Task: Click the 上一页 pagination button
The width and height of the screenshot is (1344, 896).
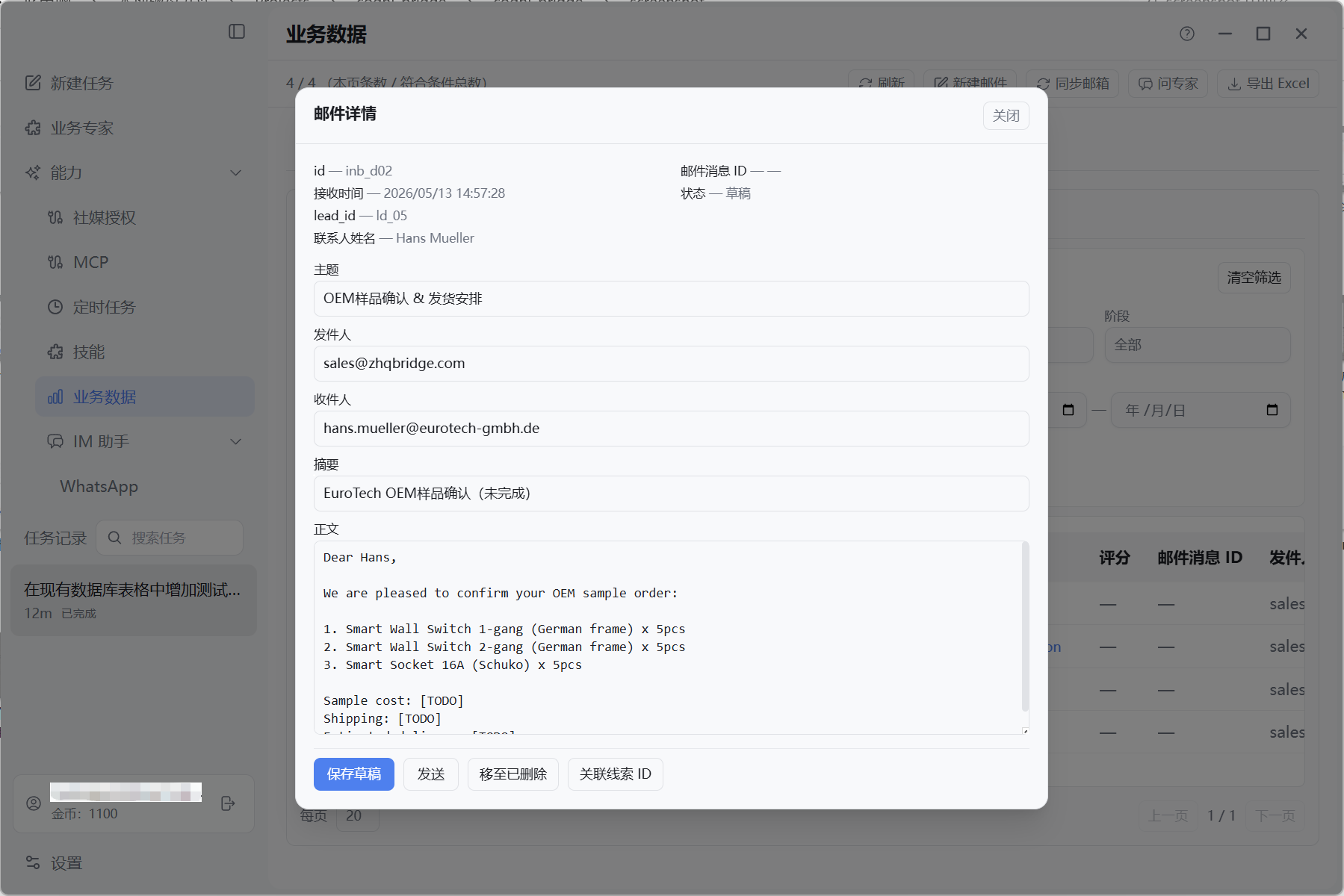Action: [1168, 815]
